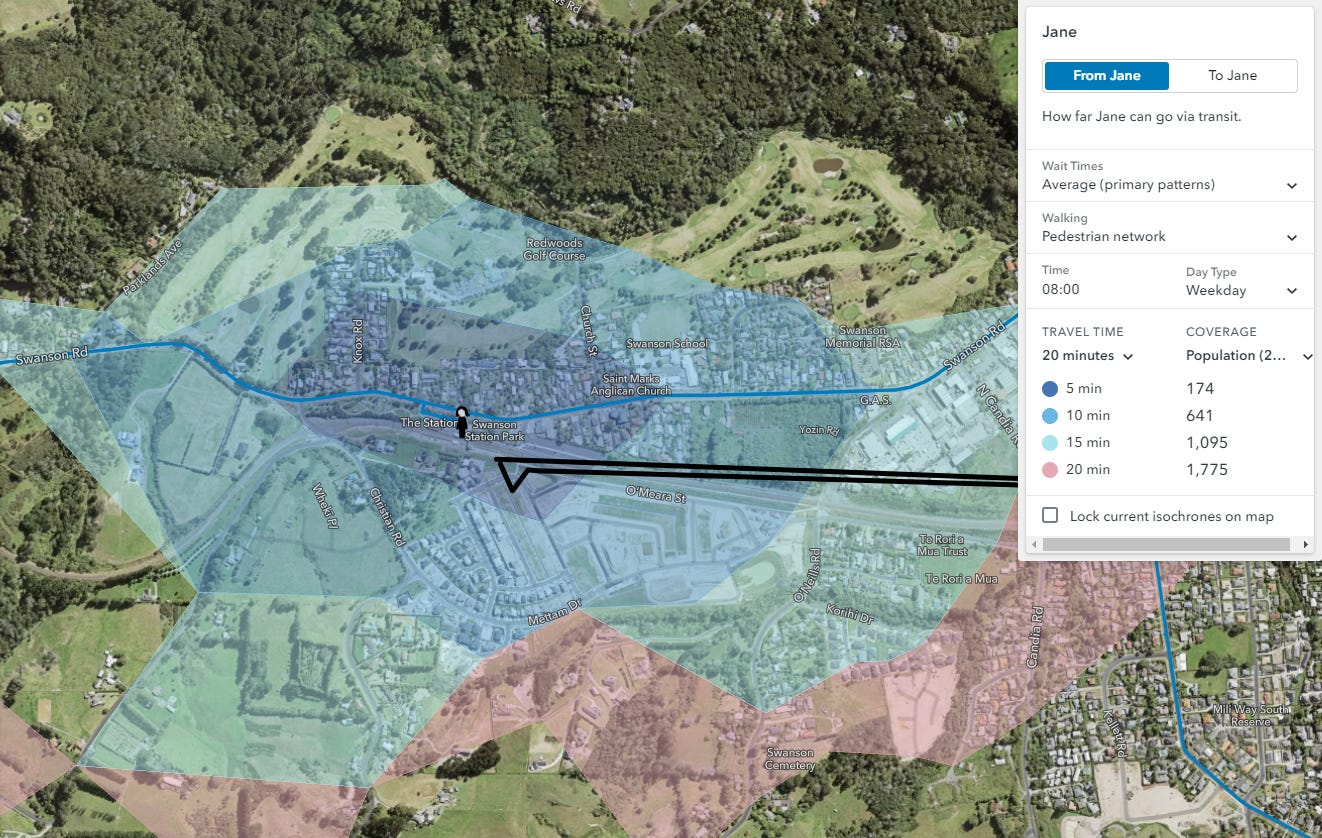The height and width of the screenshot is (838, 1322).
Task: Click the Time 08:00 field
Action: point(1061,290)
